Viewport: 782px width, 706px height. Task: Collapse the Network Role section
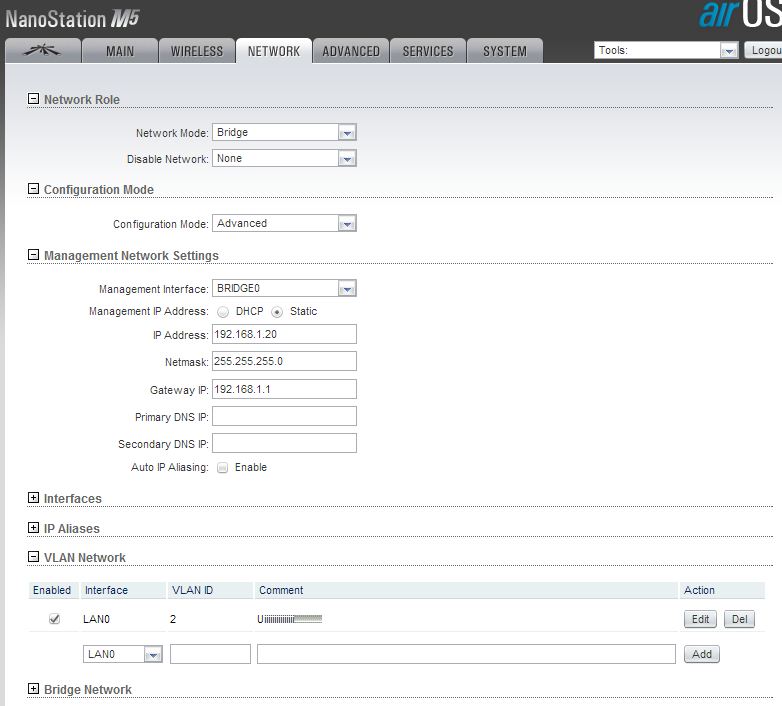pyautogui.click(x=33, y=99)
